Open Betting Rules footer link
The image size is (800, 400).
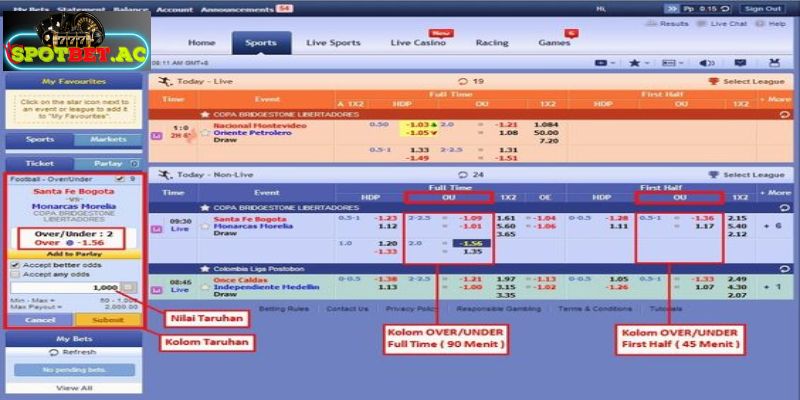[284, 309]
